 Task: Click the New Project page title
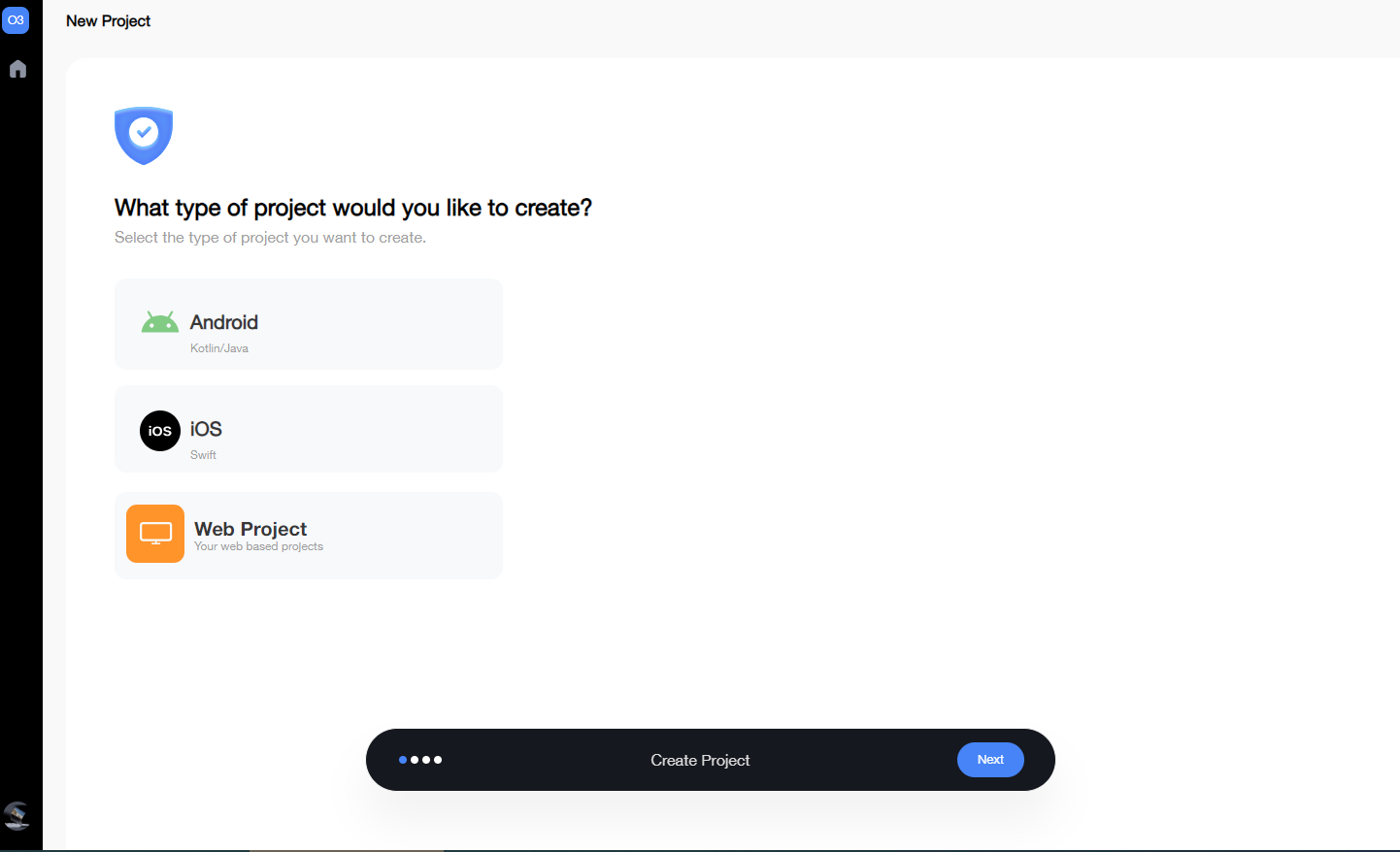tap(108, 21)
